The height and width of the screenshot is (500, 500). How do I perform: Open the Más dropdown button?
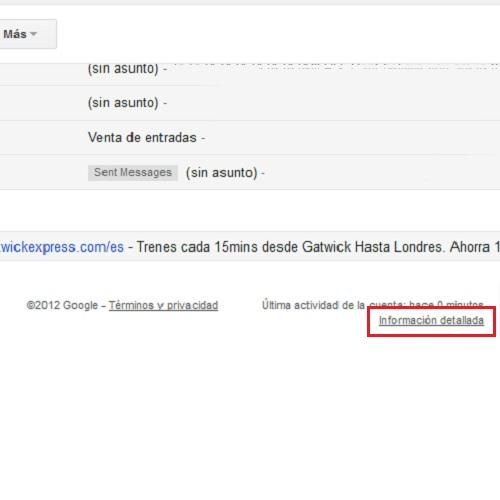pos(27,34)
